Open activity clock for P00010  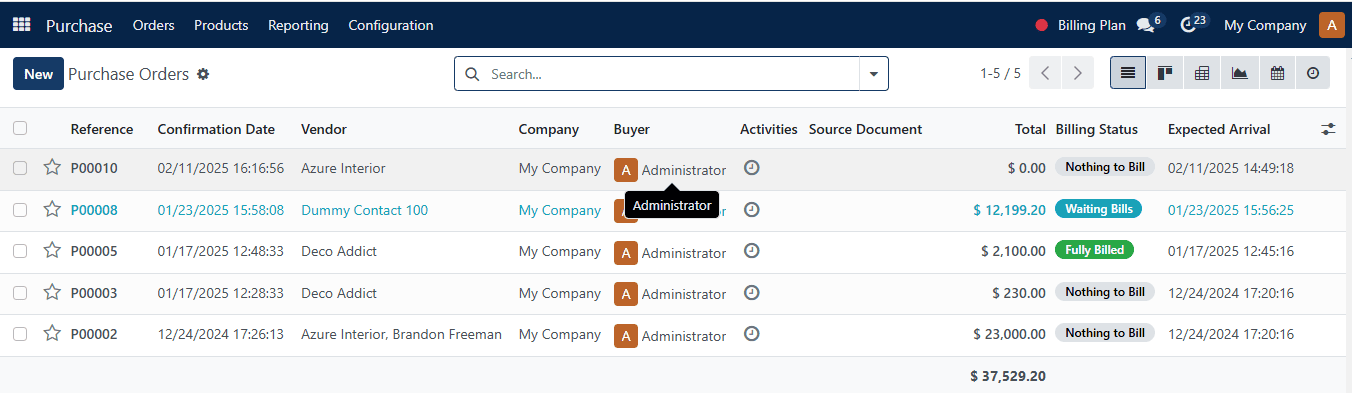pos(752,167)
